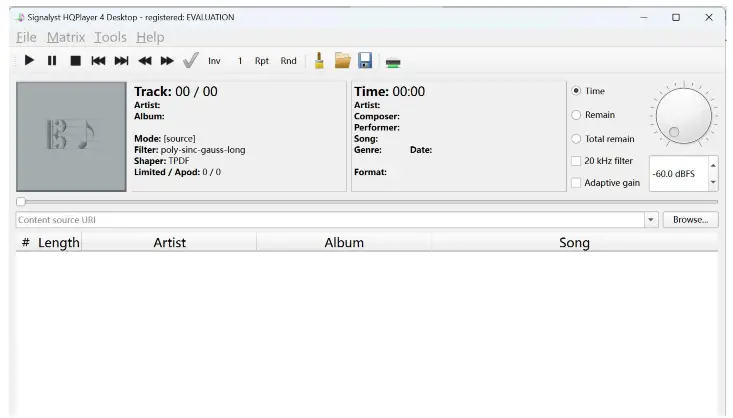Open the Matrix menu
The height and width of the screenshot is (418, 733).
66,37
